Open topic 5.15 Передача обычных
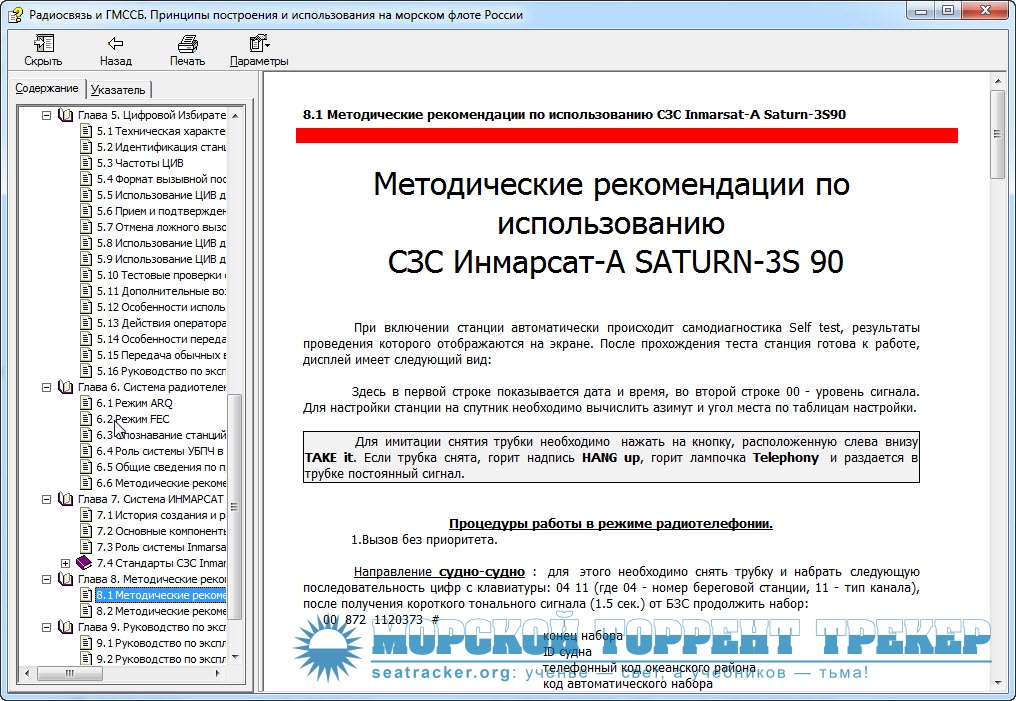Image resolution: width=1016 pixels, height=701 pixels. [161, 355]
